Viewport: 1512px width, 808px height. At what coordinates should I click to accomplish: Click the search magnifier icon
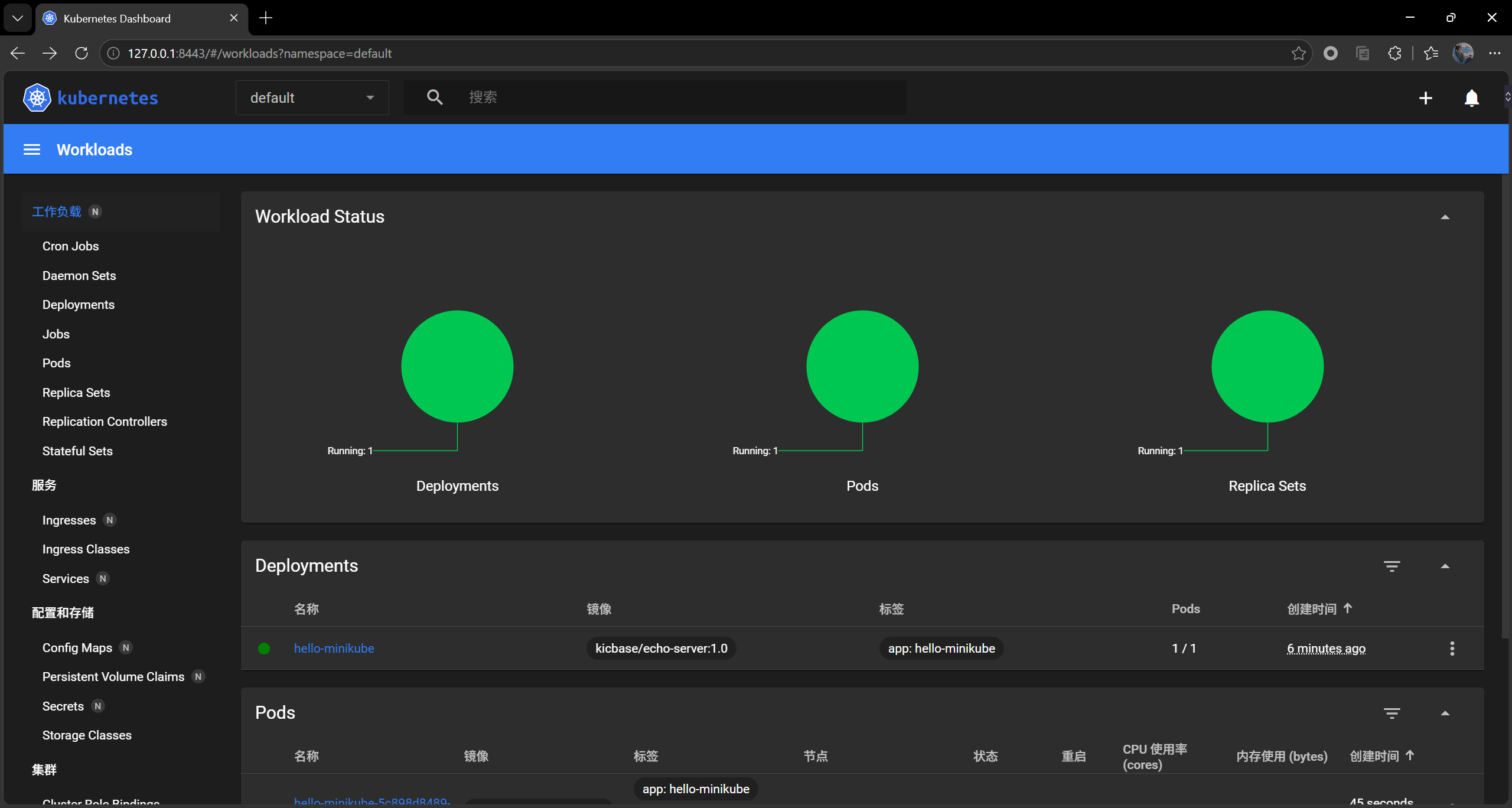pyautogui.click(x=435, y=97)
